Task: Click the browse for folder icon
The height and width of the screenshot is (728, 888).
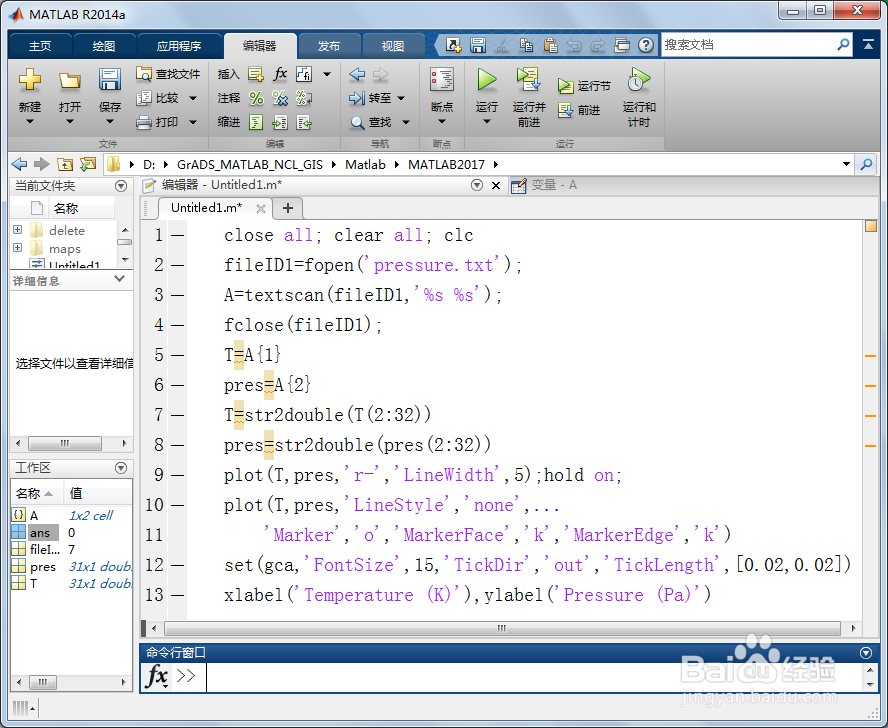Action: (88, 164)
